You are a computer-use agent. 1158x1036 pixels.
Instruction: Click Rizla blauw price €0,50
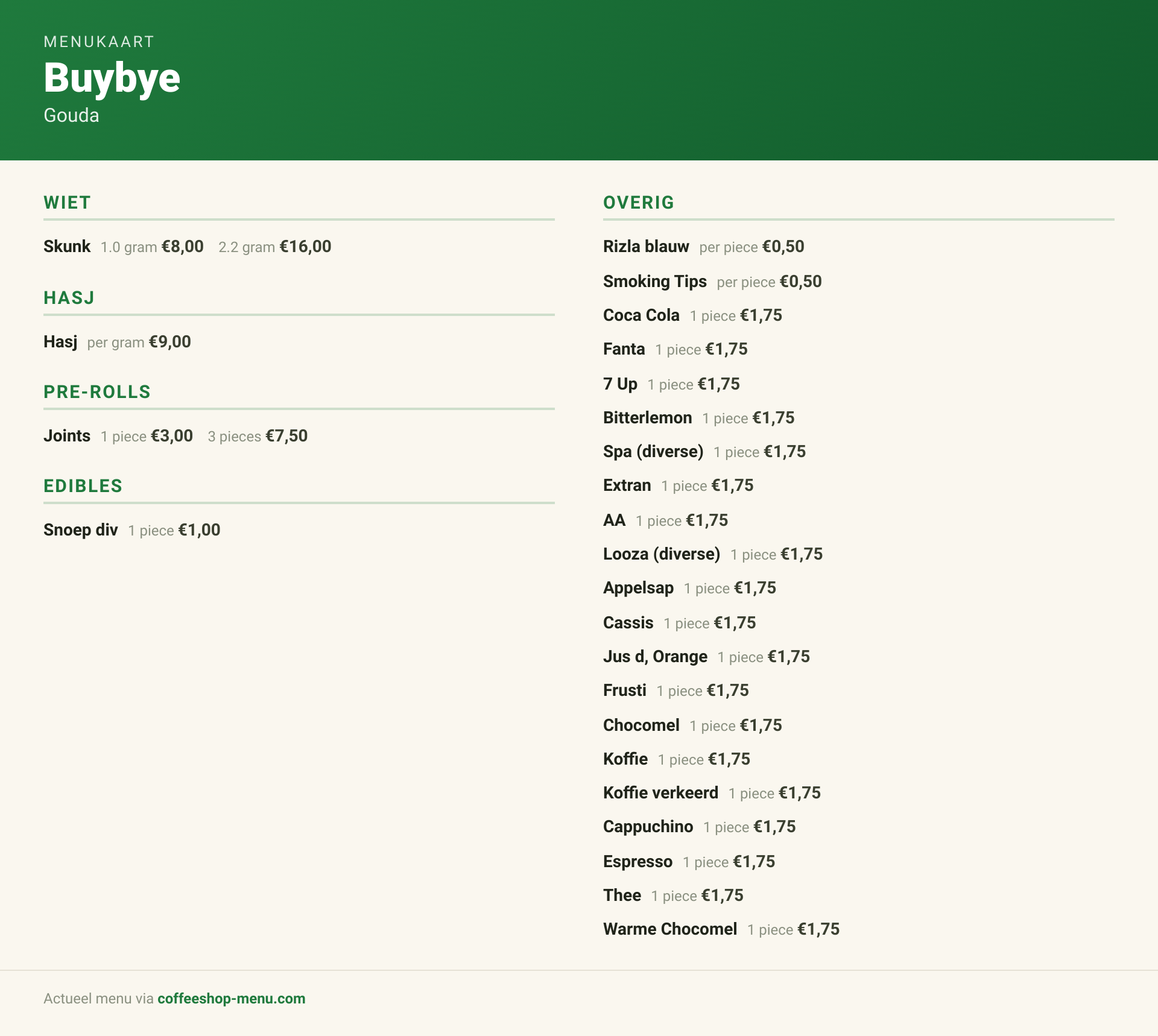click(x=783, y=247)
